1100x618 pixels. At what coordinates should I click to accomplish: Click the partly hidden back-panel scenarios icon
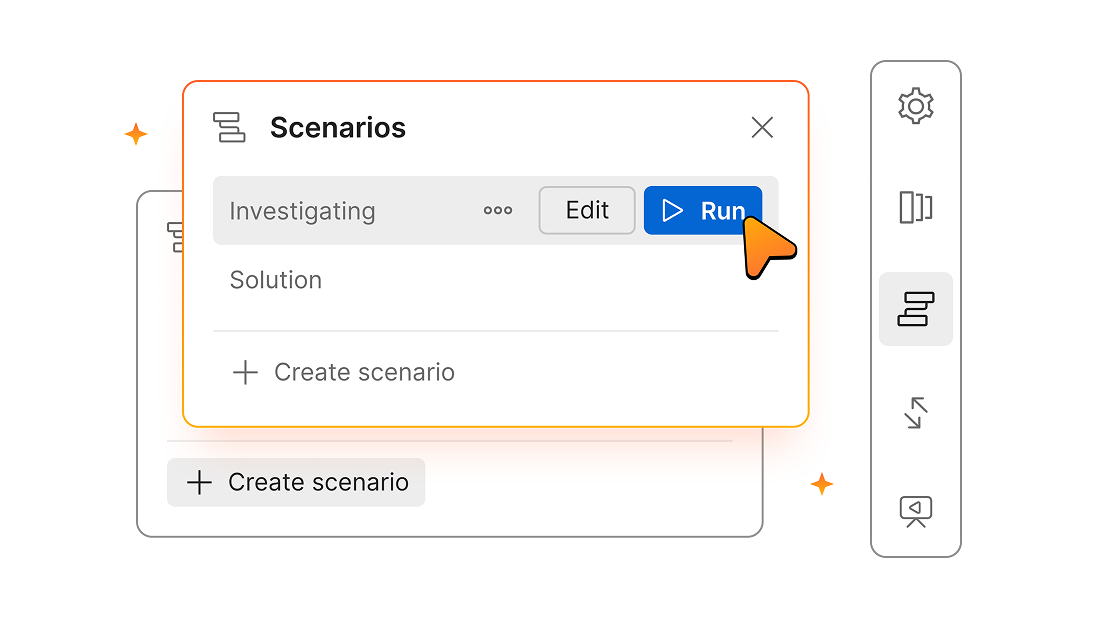pos(175,236)
